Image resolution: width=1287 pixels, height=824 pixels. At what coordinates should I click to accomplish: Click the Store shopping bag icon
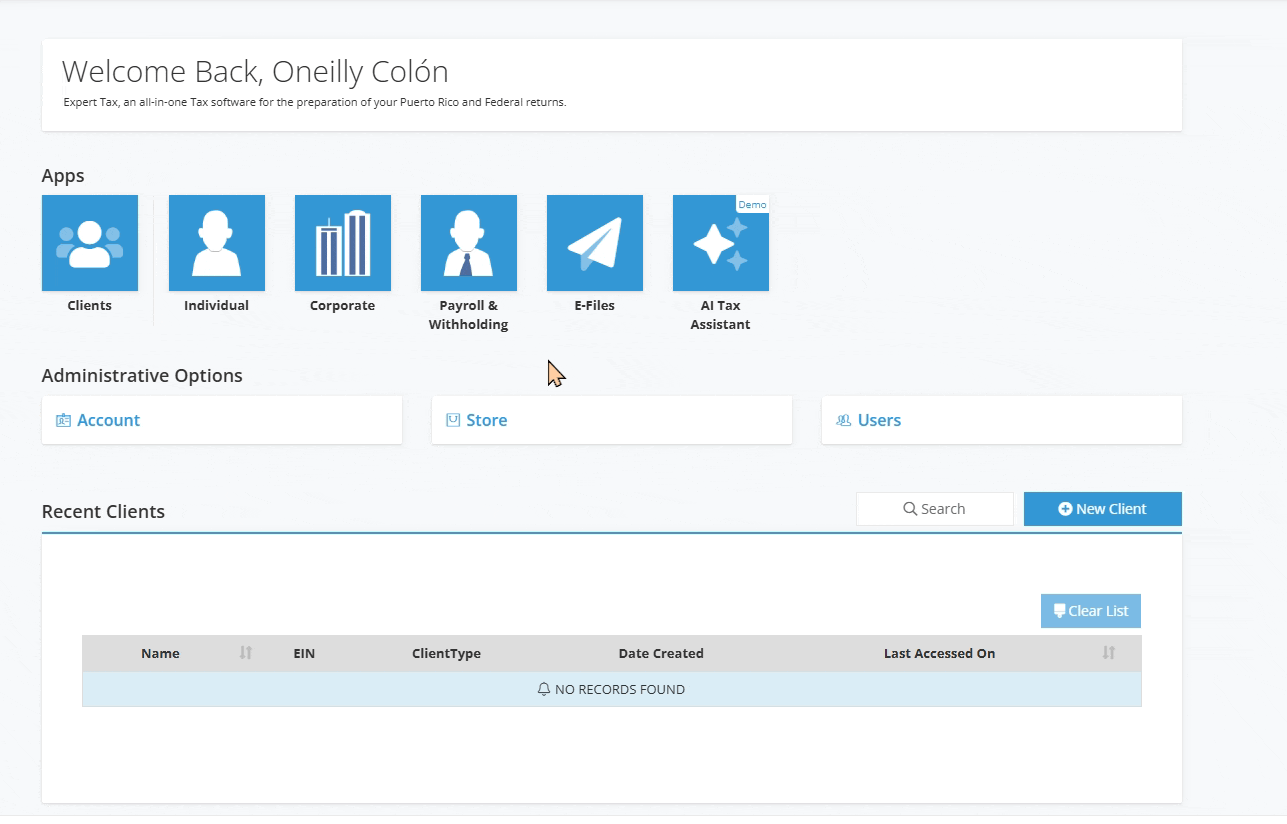click(453, 421)
